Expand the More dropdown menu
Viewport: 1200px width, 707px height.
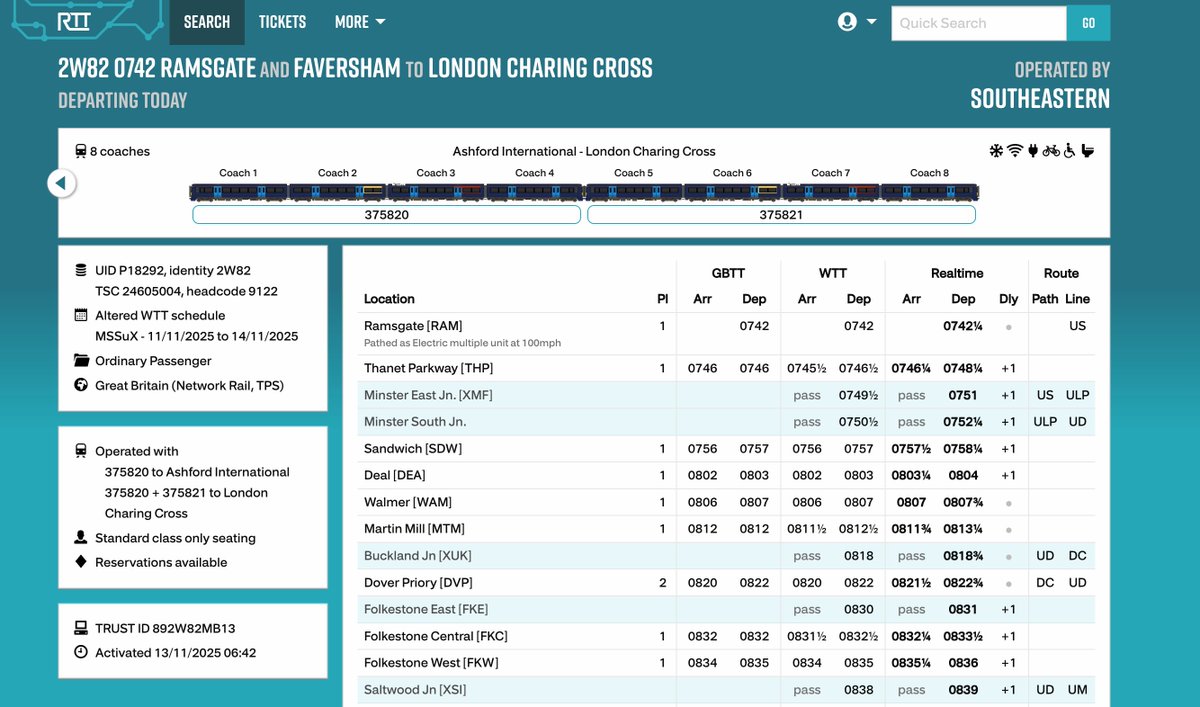point(360,22)
